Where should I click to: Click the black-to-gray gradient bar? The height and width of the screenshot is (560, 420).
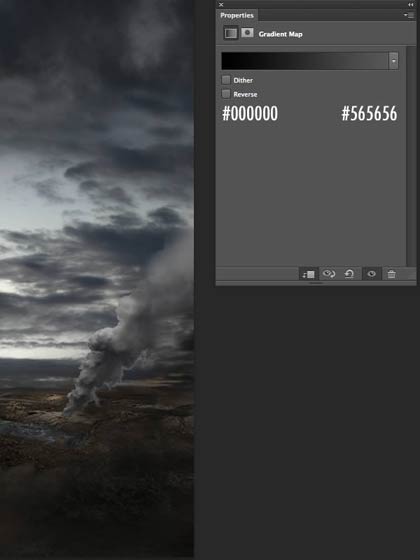pos(305,61)
